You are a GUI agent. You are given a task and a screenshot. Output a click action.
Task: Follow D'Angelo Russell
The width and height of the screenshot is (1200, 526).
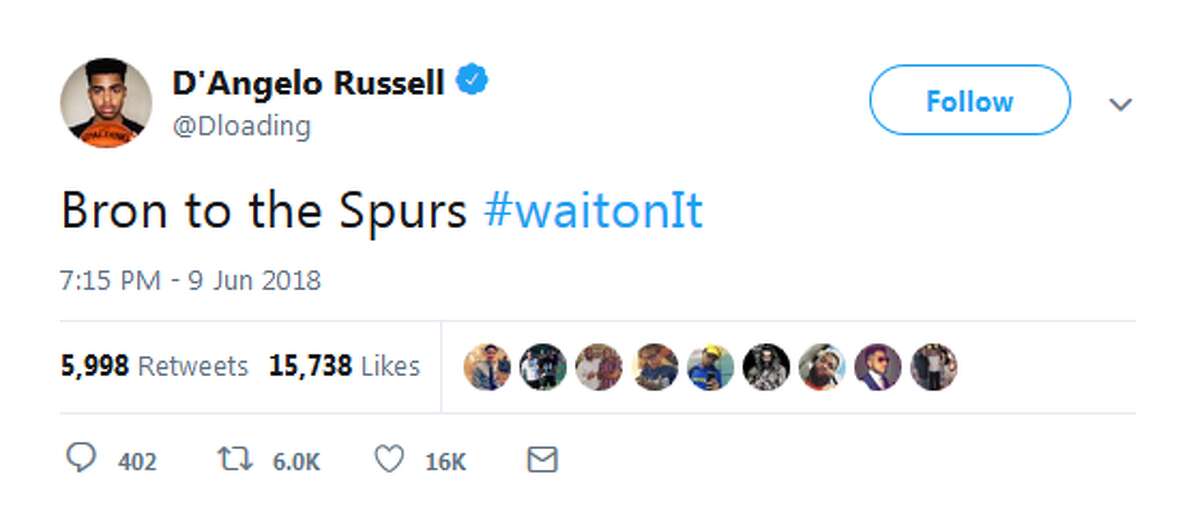[x=969, y=101]
